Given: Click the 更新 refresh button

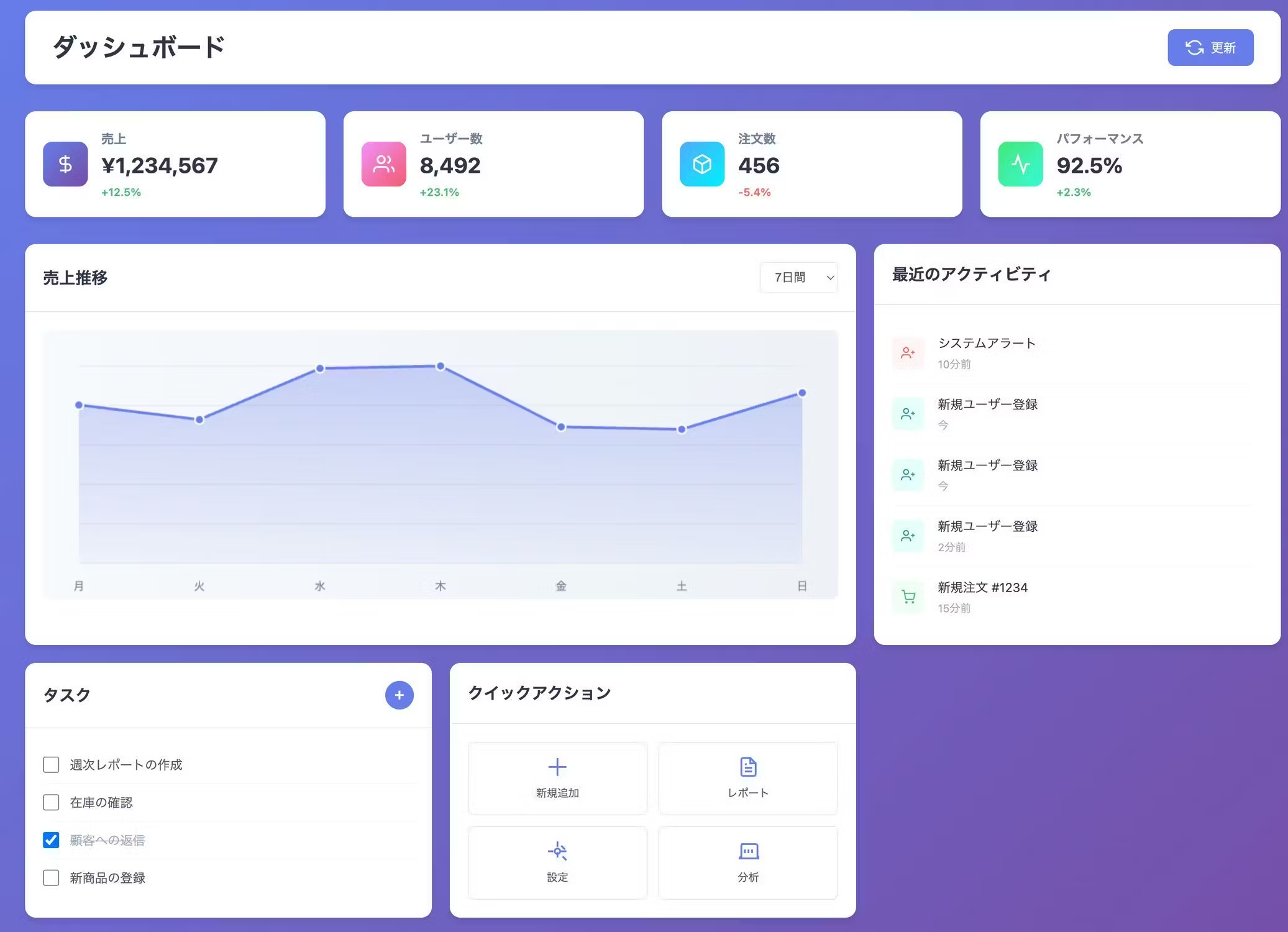Looking at the screenshot, I should tap(1210, 47).
